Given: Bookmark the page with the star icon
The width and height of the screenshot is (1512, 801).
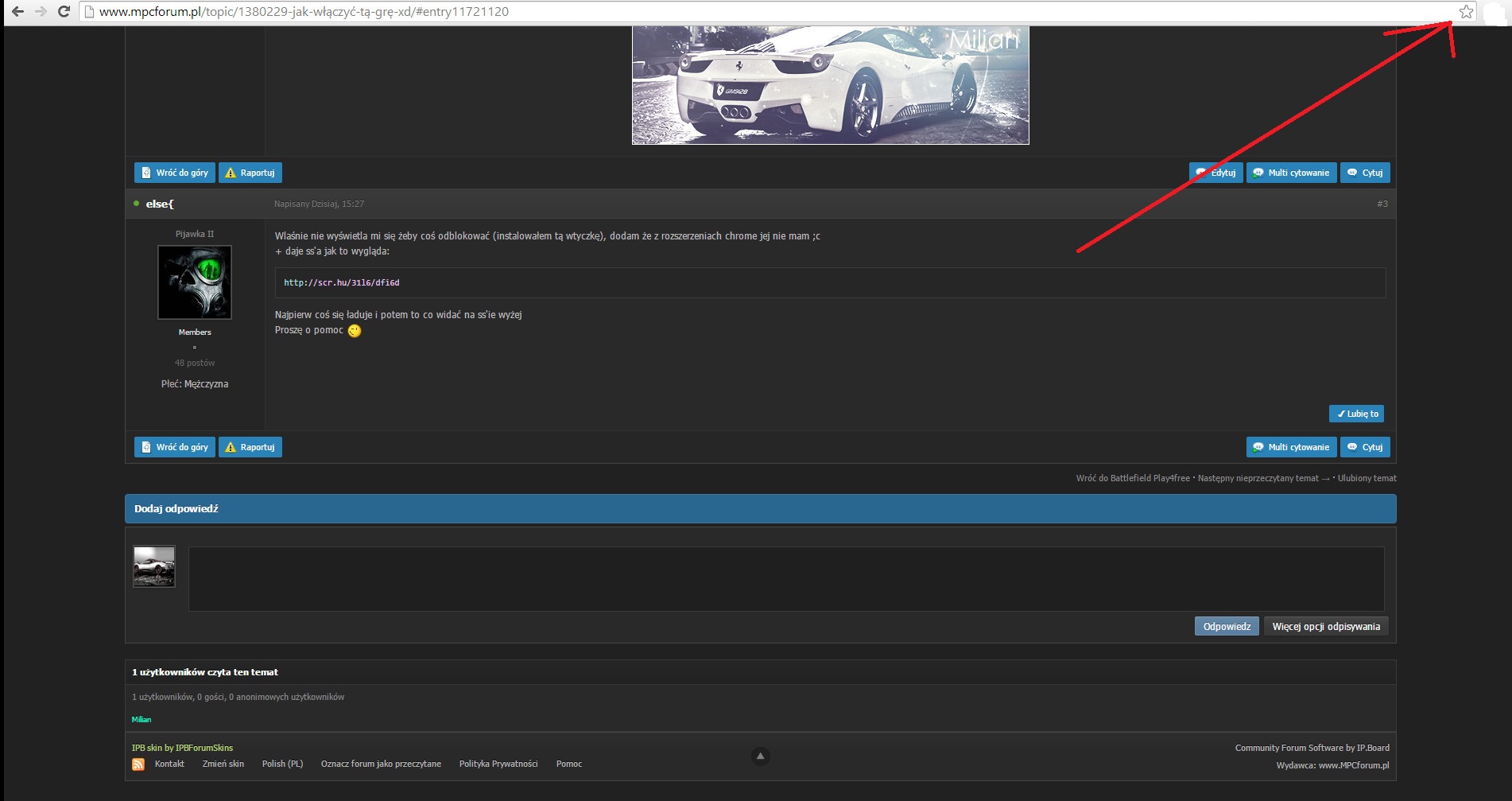Looking at the screenshot, I should (x=1466, y=12).
